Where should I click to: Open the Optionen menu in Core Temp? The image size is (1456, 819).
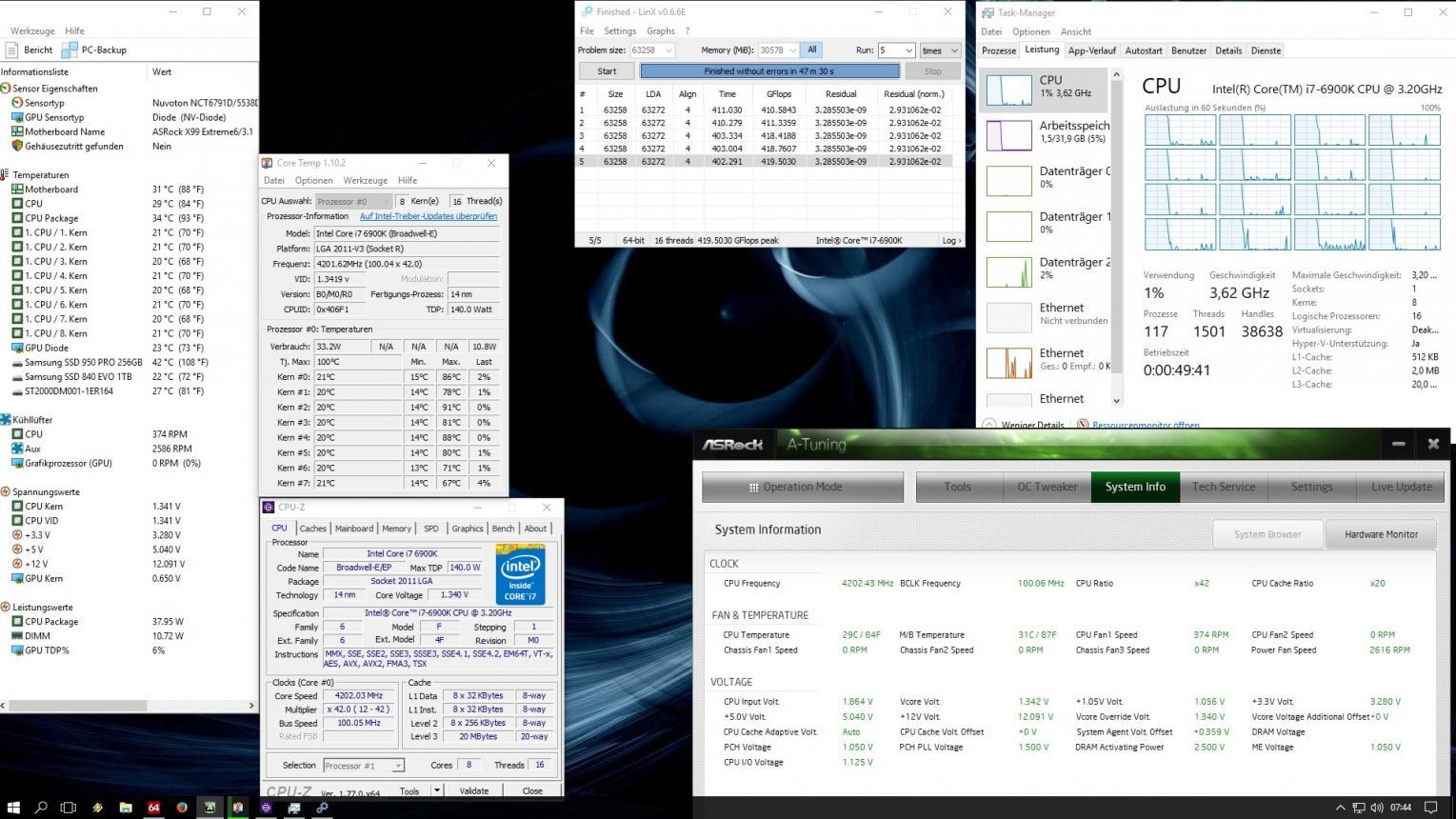pyautogui.click(x=313, y=180)
